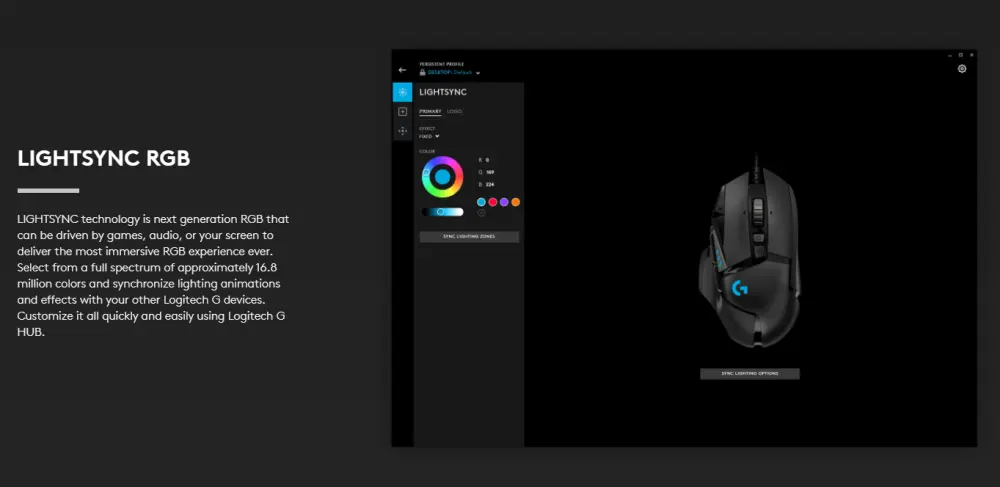Click the R value field showing 0
This screenshot has height=487, width=1000.
click(487, 160)
